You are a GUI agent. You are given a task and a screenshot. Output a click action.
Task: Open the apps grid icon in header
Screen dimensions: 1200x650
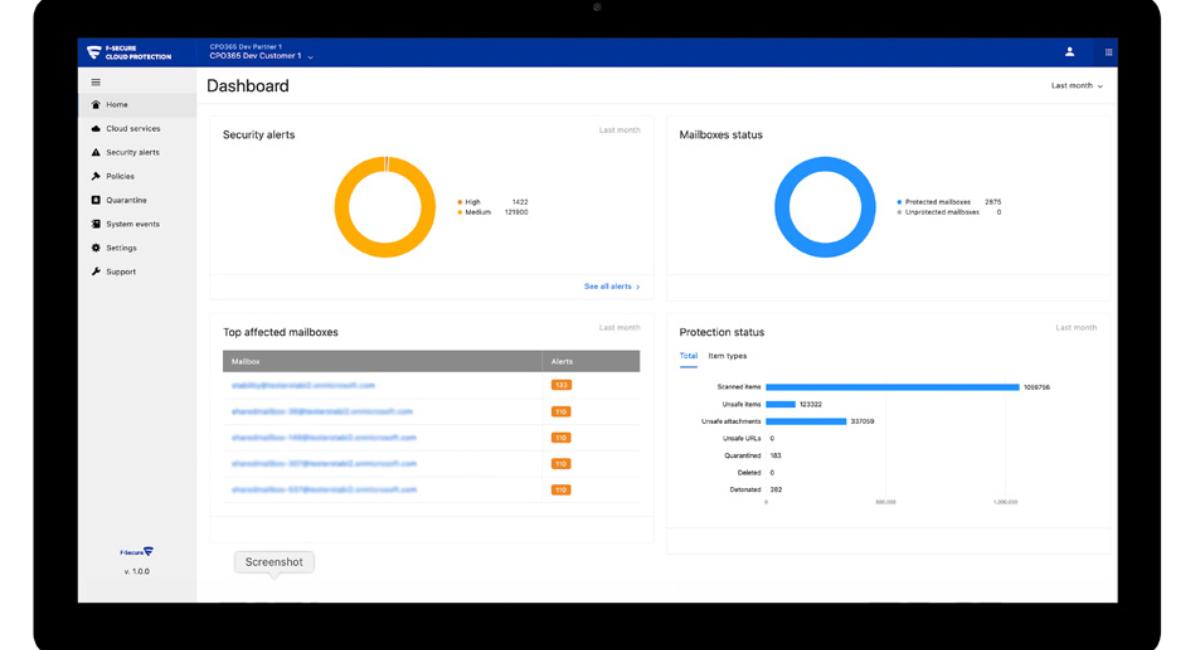pos(1108,52)
